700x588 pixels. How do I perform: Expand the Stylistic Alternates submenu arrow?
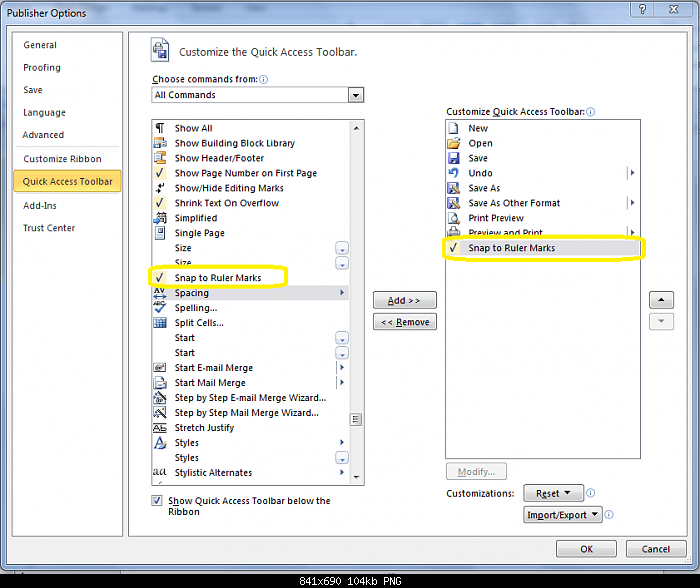[x=342, y=472]
